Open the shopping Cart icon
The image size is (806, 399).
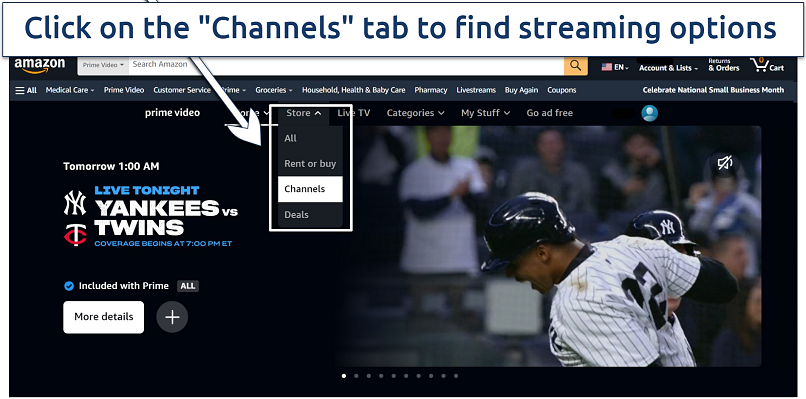(767, 65)
